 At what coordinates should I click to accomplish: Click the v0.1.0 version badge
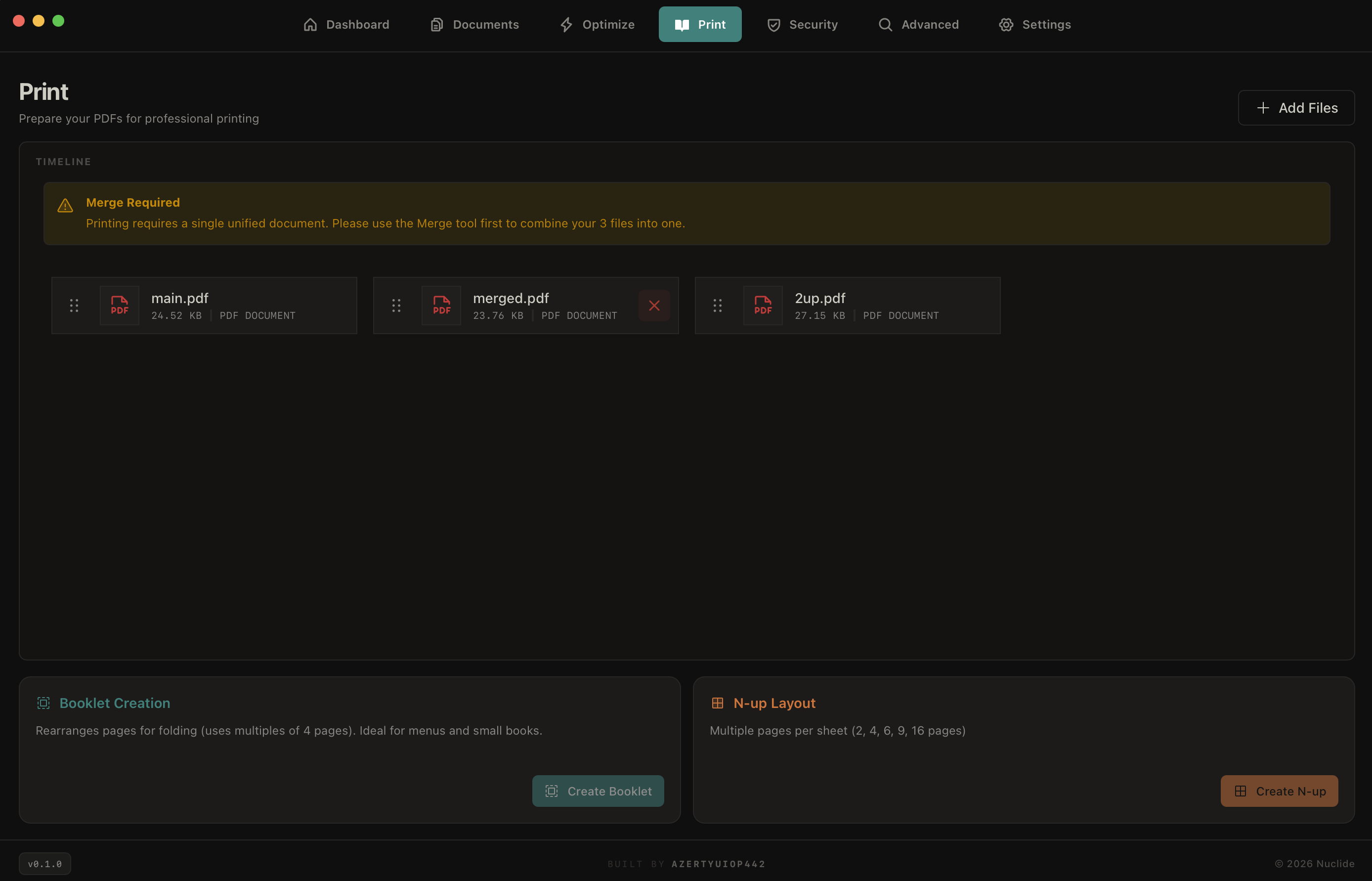click(44, 864)
